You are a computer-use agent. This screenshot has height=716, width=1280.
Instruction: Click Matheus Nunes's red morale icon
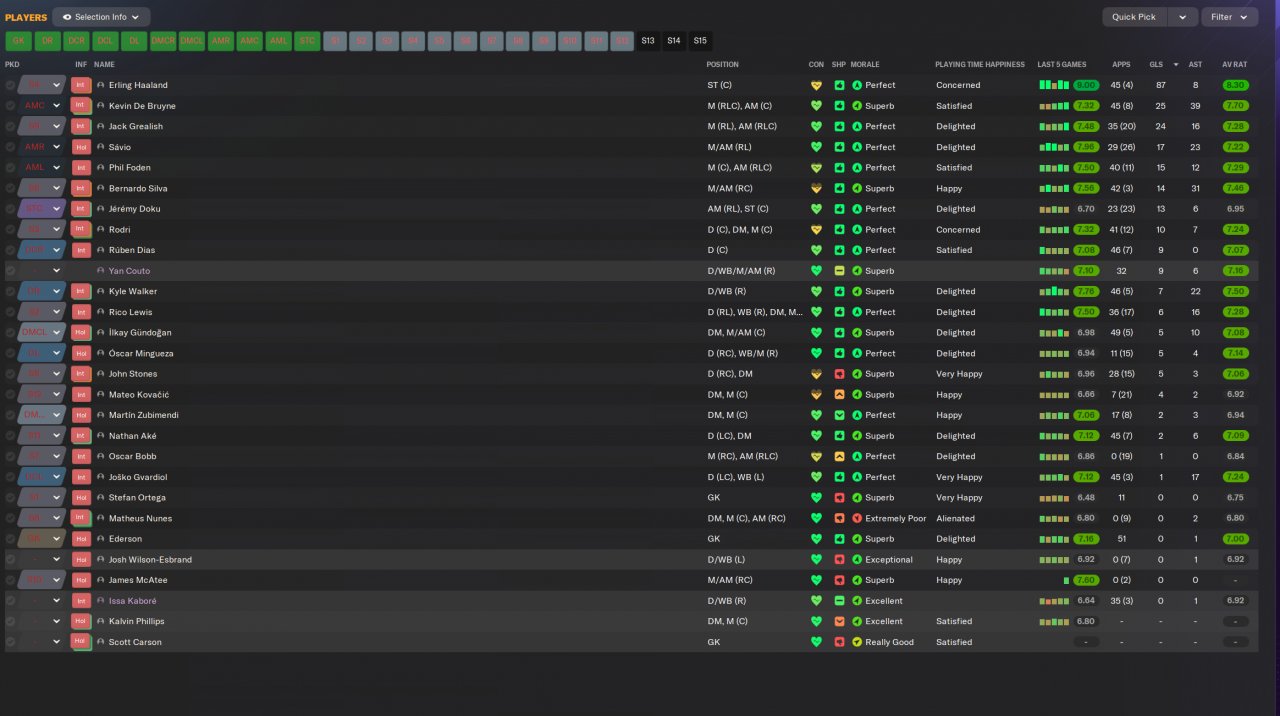(x=857, y=519)
